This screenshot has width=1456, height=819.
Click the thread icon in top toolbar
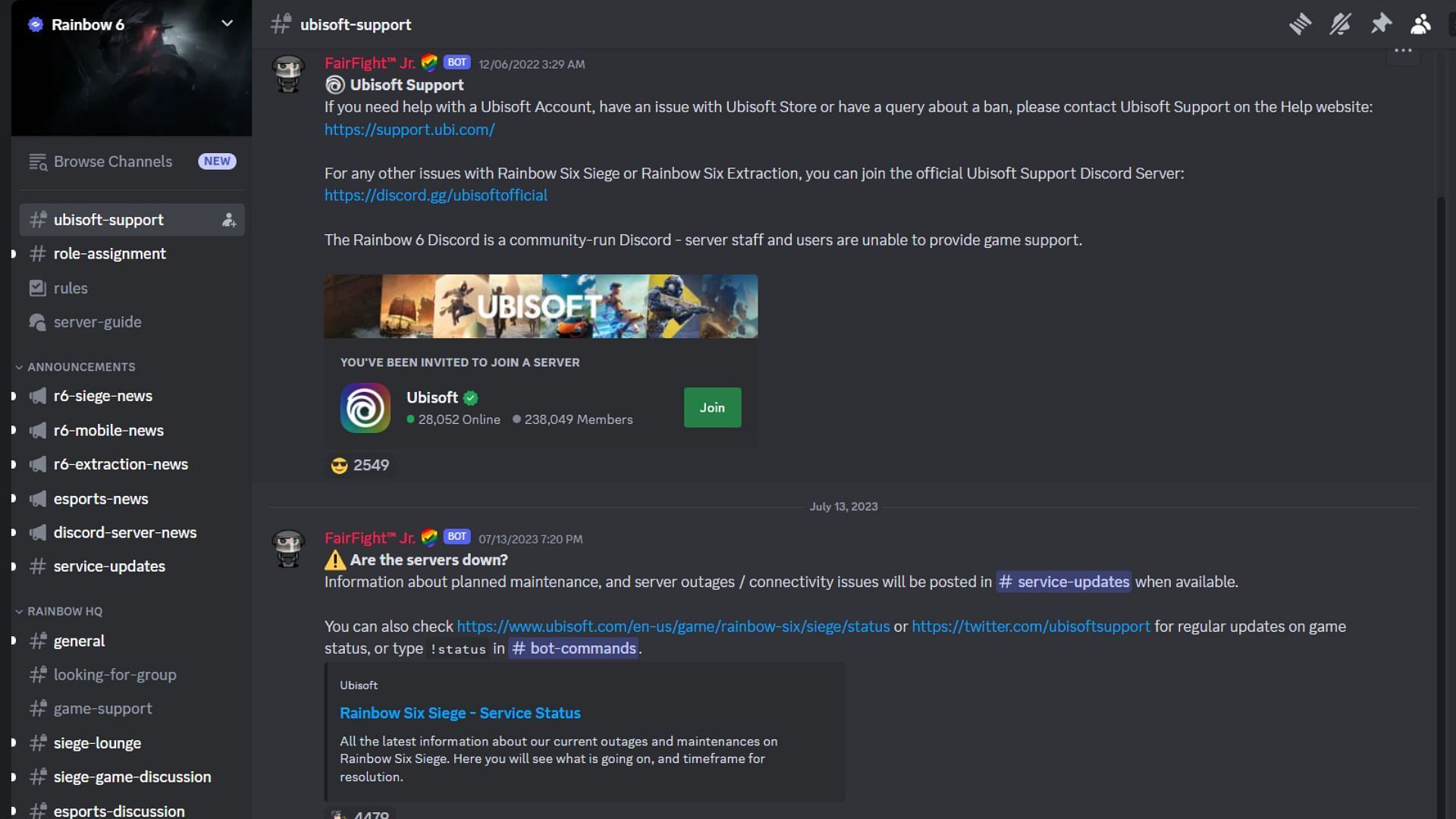click(x=1299, y=24)
